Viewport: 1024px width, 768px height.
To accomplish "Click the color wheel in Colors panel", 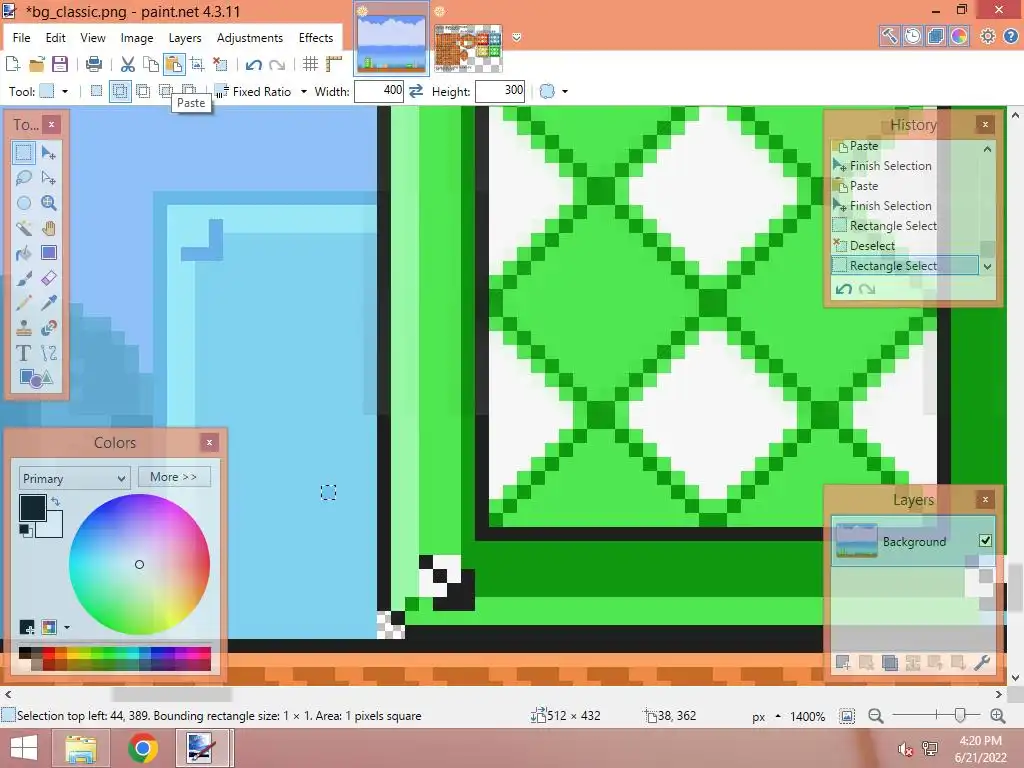I will (x=139, y=564).
